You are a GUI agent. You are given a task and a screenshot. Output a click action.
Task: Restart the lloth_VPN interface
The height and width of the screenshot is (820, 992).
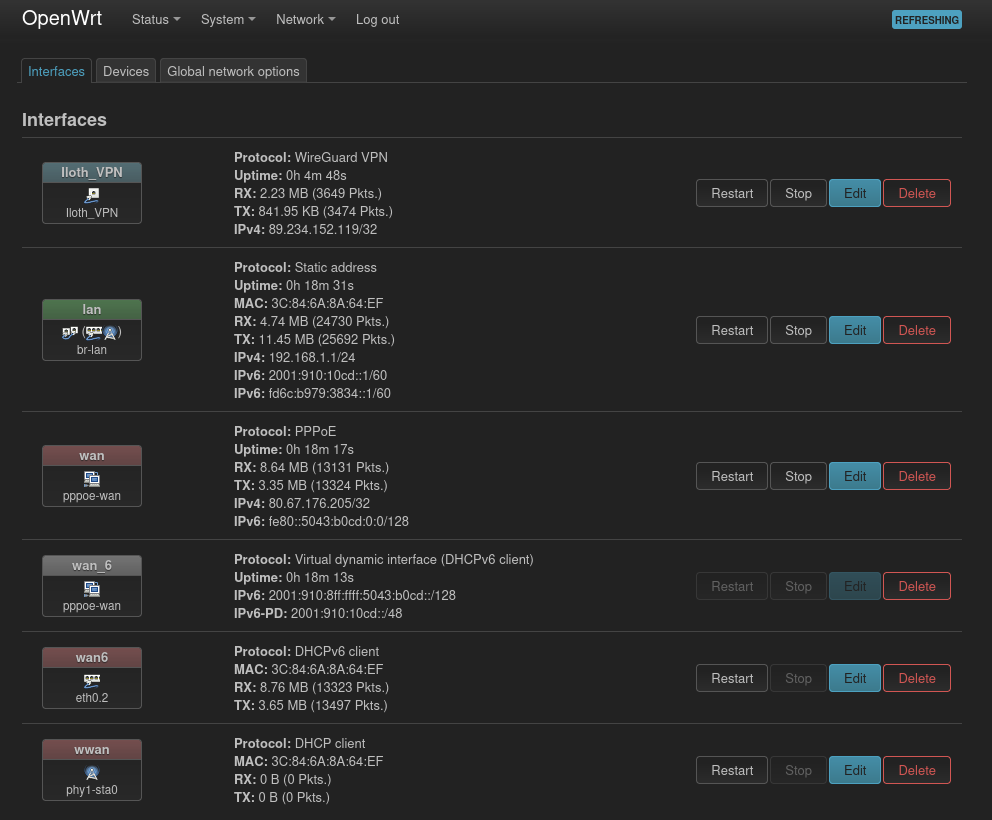732,193
